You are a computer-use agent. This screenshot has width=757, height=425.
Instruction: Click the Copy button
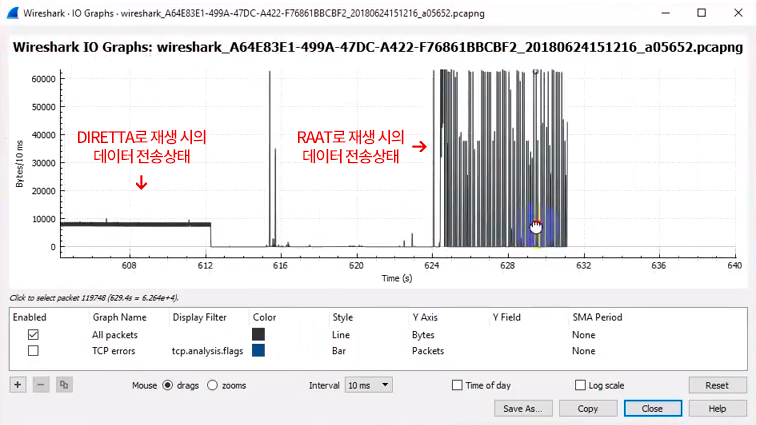(x=588, y=409)
